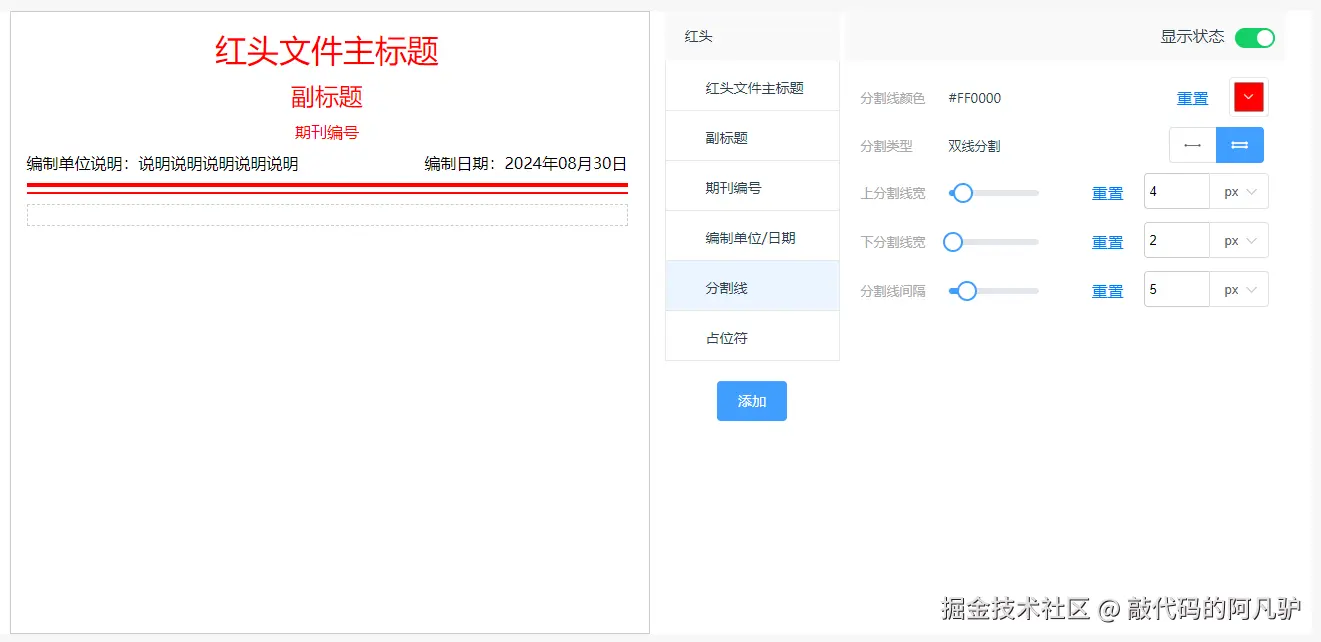
Task: Select 副标题 in the component list
Action: pyautogui.click(x=752, y=138)
